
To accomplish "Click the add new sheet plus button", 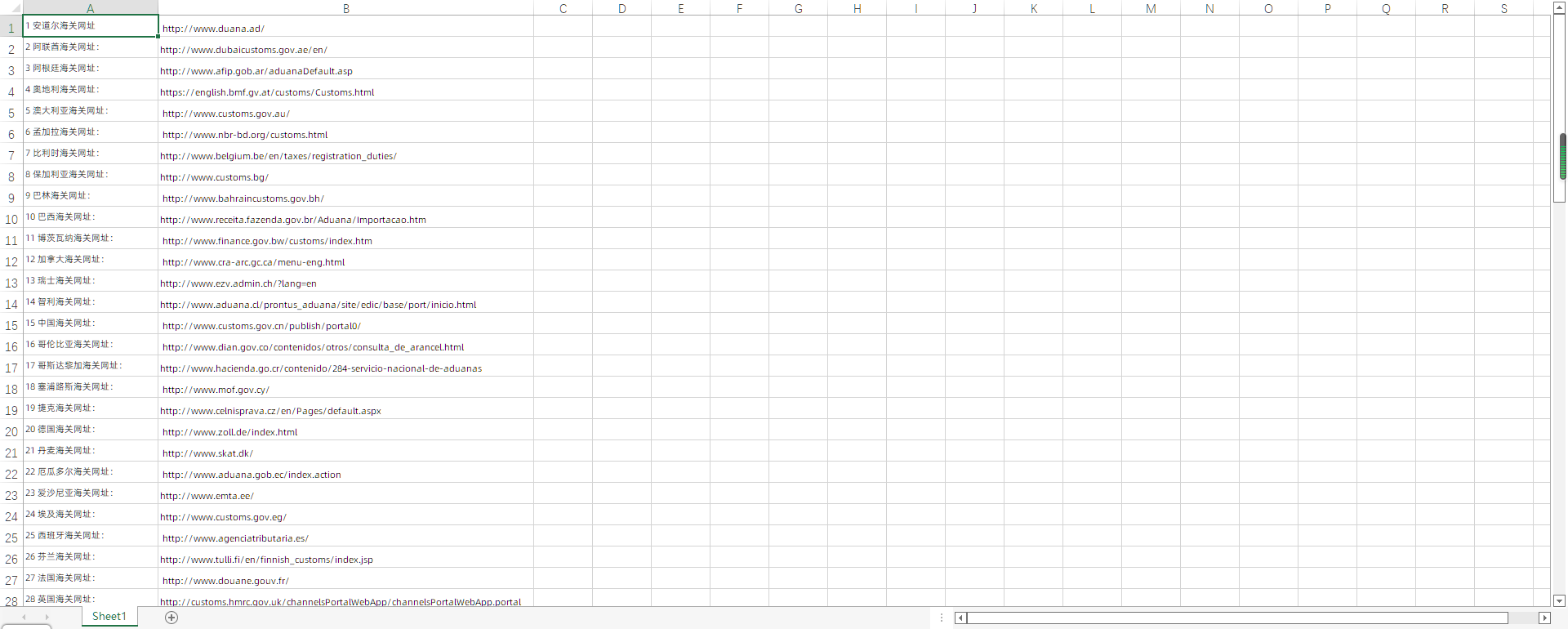I will [171, 618].
